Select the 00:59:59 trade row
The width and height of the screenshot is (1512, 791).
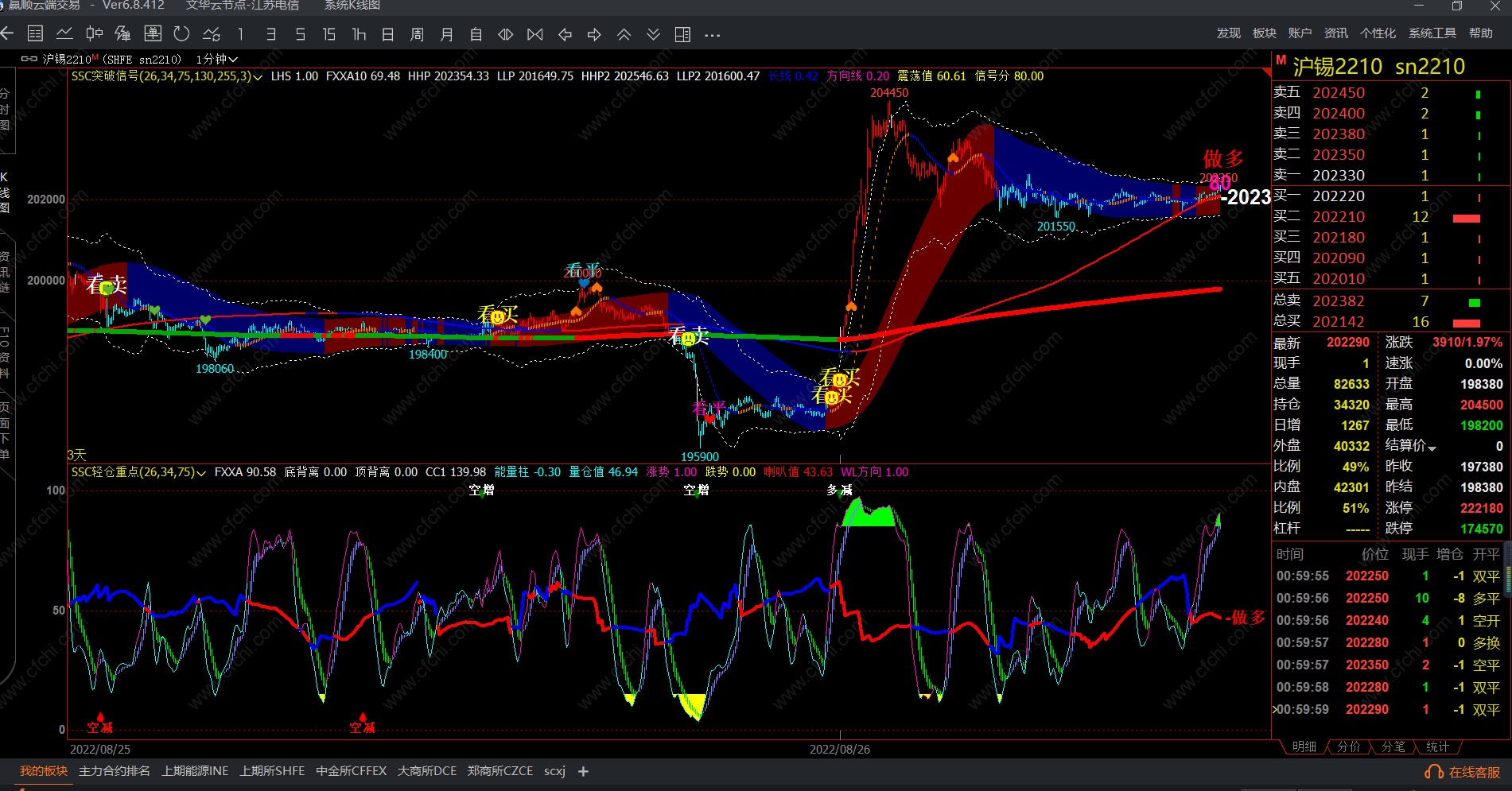1388,709
